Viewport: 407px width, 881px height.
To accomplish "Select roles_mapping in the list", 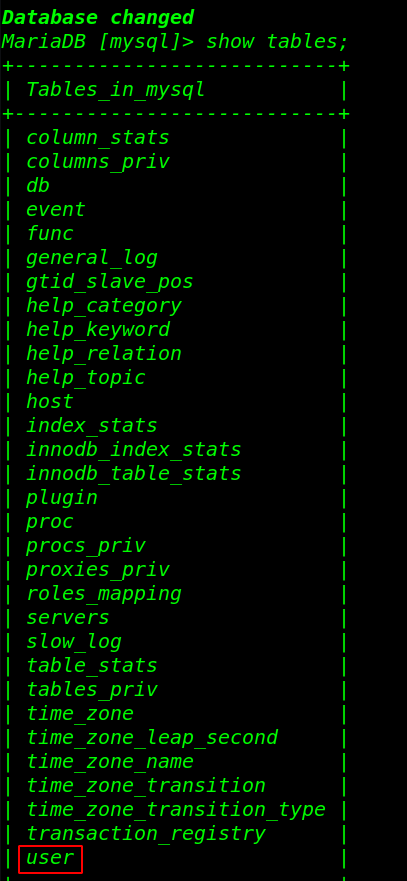I will click(x=104, y=594).
